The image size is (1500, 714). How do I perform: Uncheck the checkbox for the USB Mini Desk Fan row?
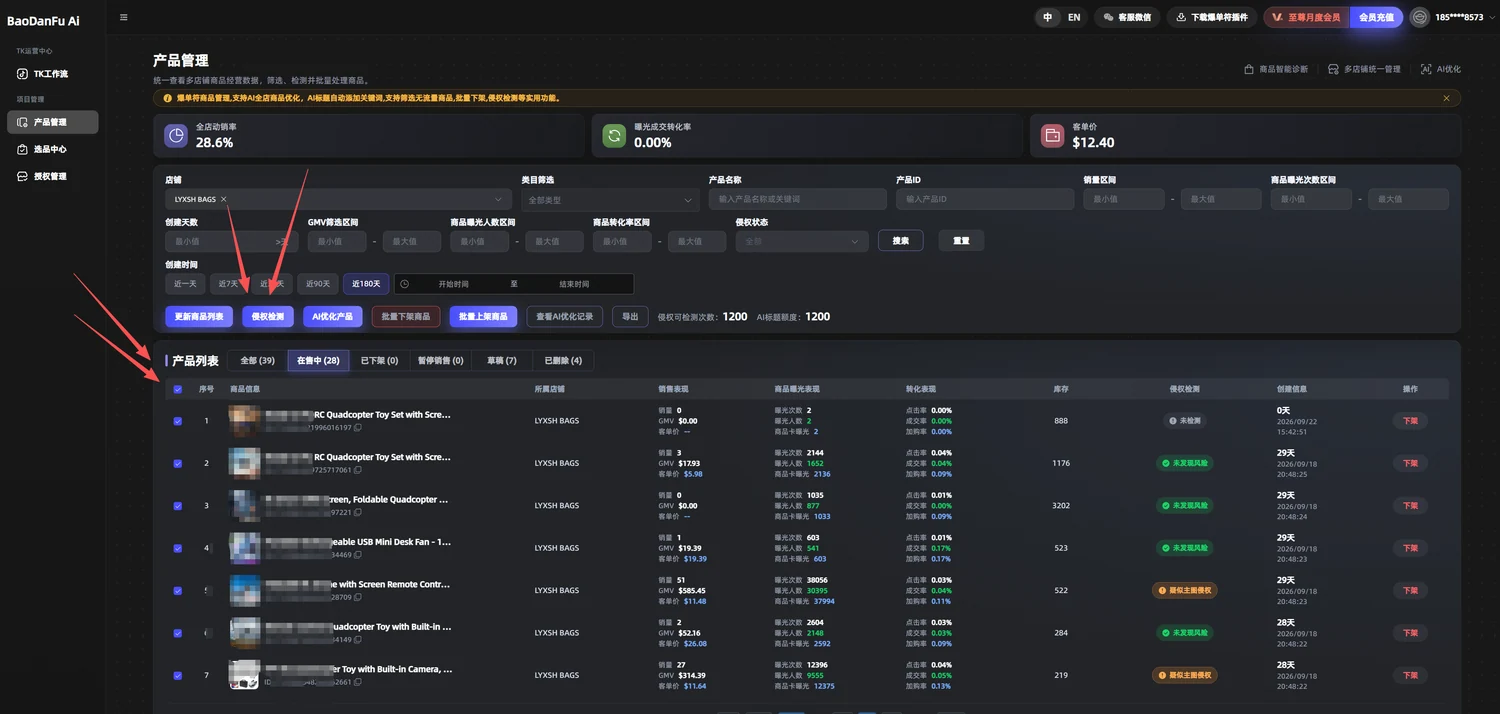(x=178, y=548)
